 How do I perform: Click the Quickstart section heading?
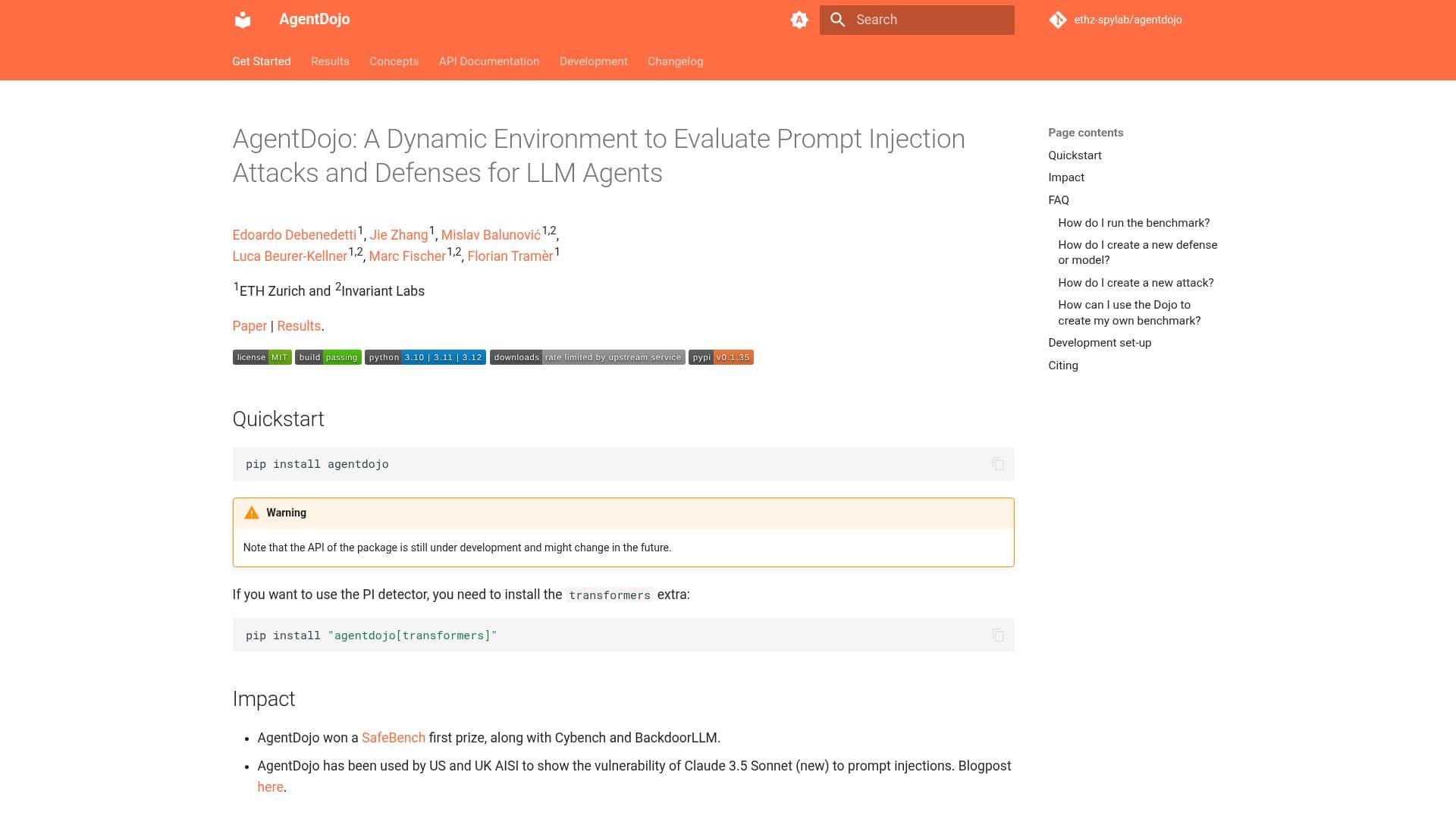click(x=278, y=419)
